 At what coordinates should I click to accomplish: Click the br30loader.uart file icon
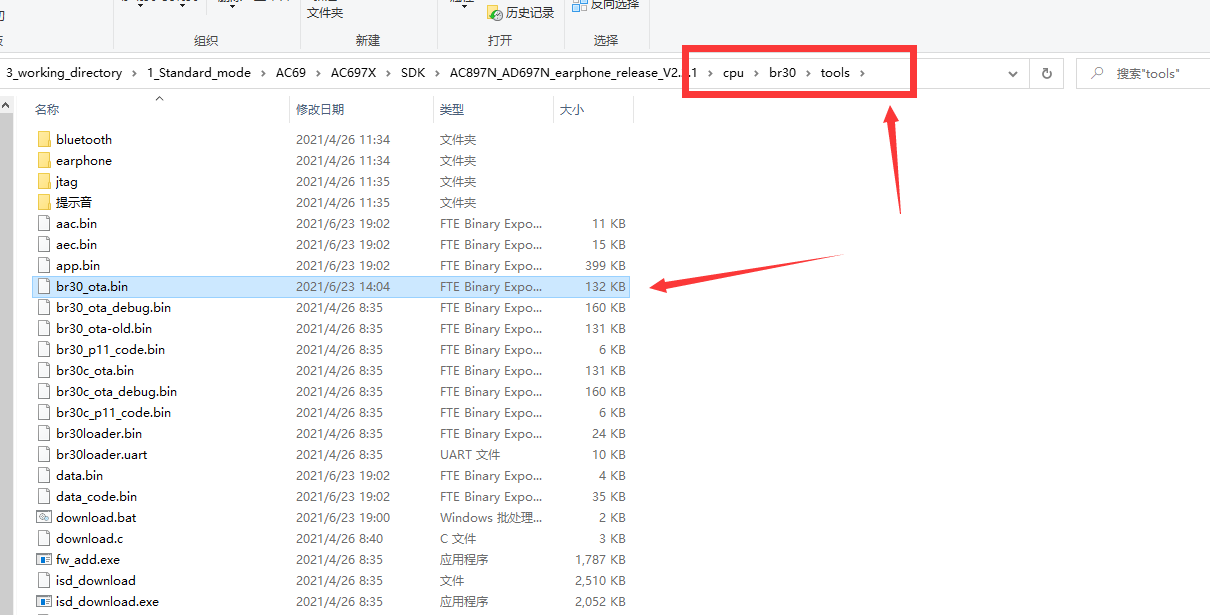click(x=43, y=454)
